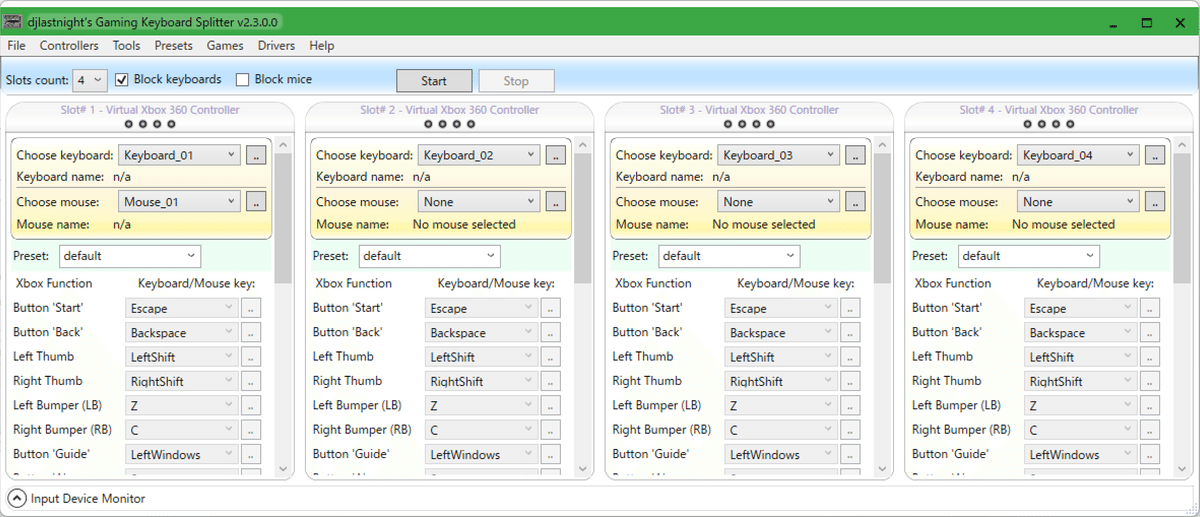The image size is (1200, 517).
Task: Open Slot 2 Preset dropdown
Action: pos(430,256)
